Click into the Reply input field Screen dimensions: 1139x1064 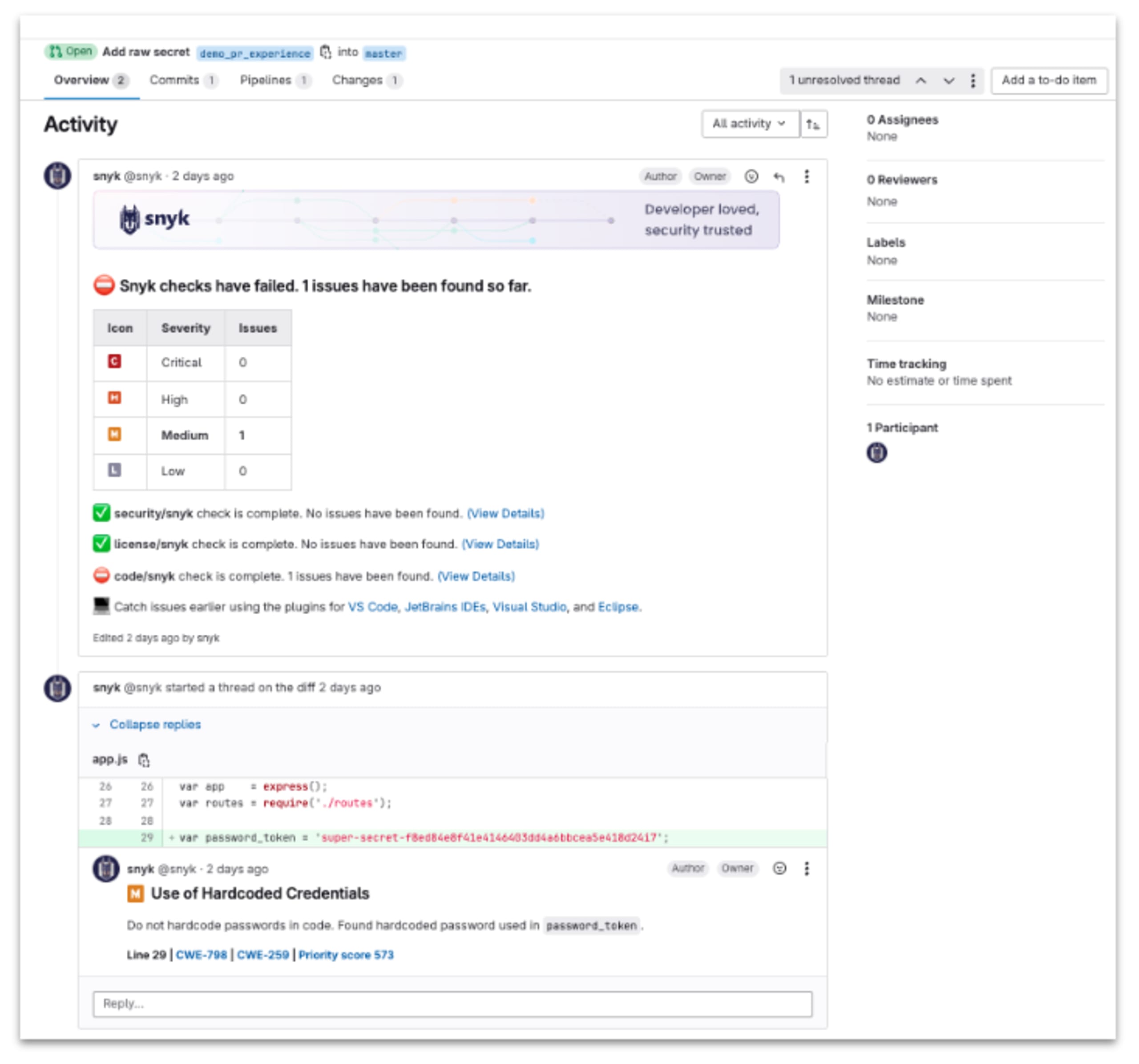452,1004
